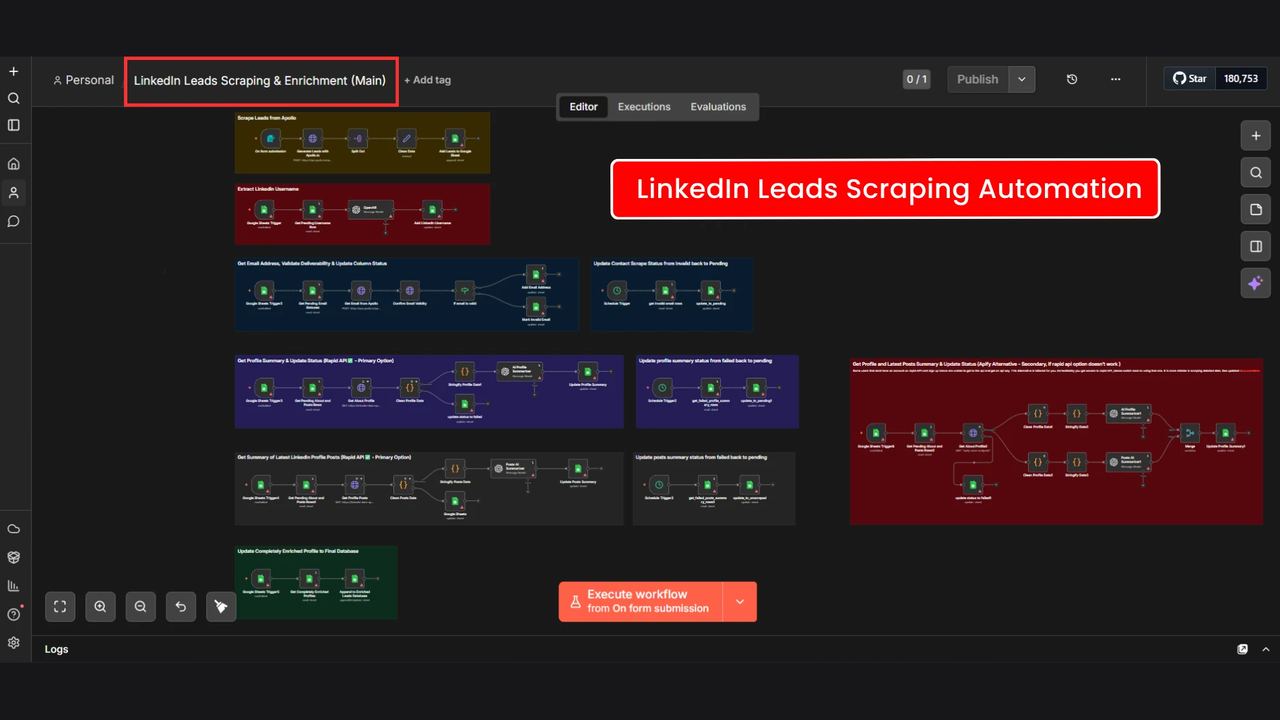
Task: Add a sticky note from right panel
Action: [x=1256, y=209]
